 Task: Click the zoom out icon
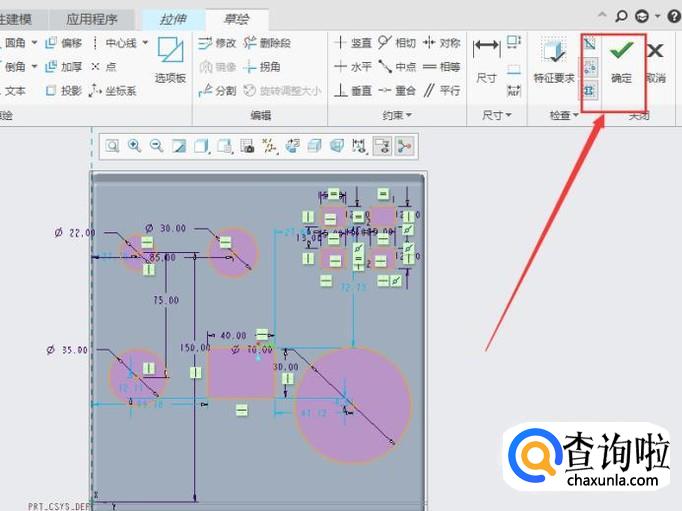[157, 146]
